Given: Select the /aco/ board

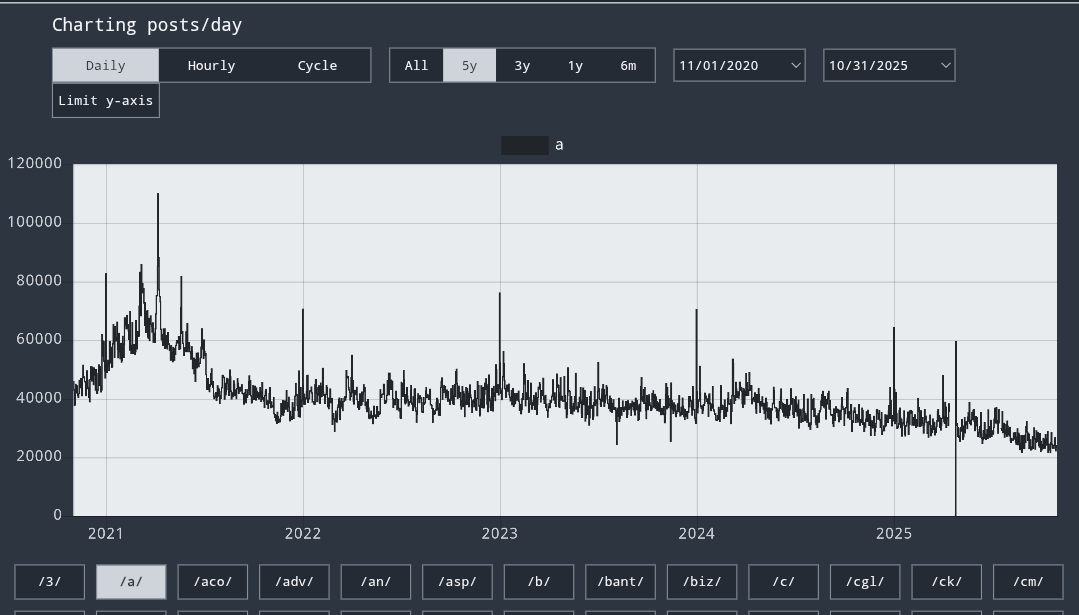Looking at the screenshot, I should coord(213,582).
